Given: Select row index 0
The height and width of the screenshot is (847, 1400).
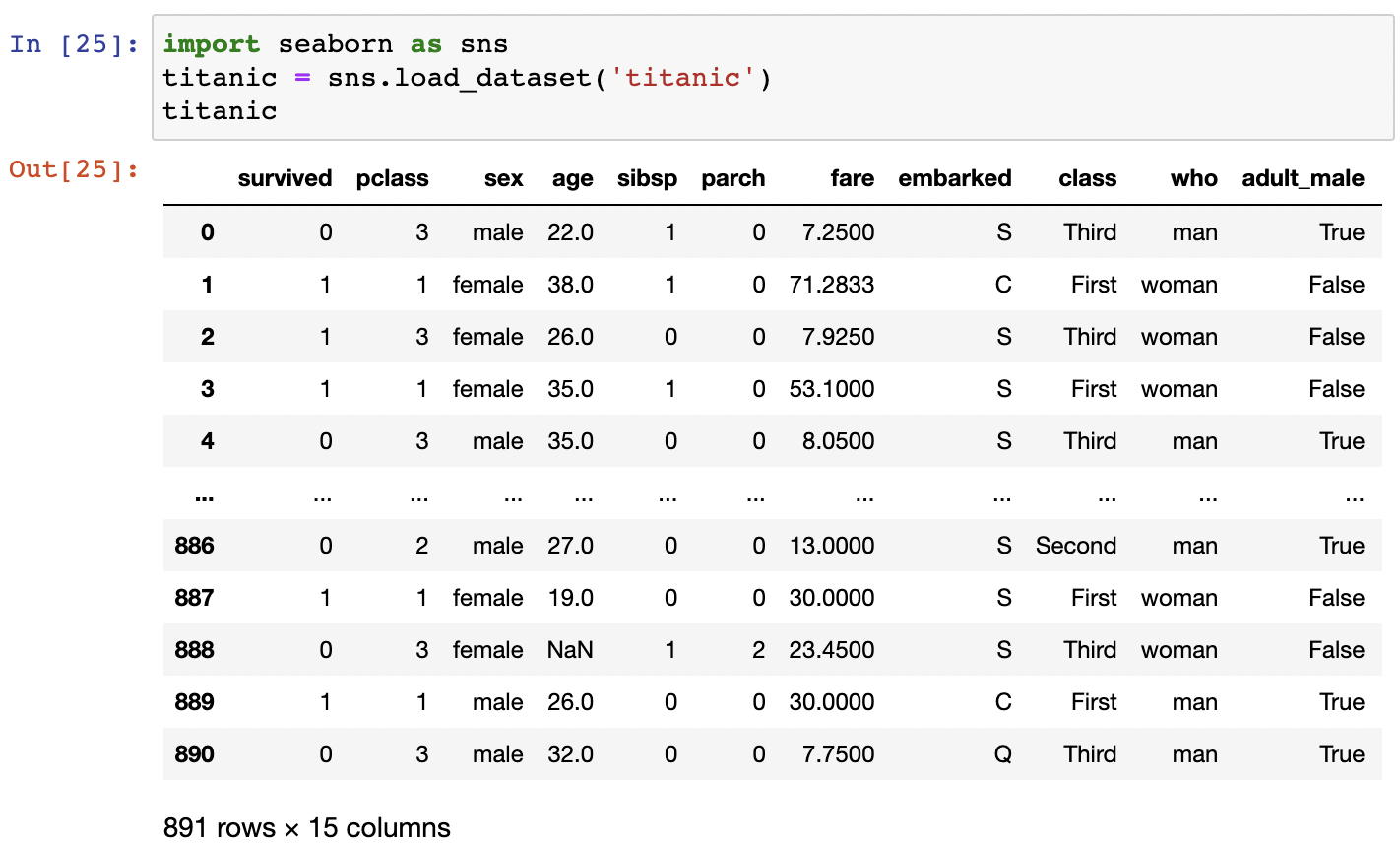Looking at the screenshot, I should pos(207,232).
